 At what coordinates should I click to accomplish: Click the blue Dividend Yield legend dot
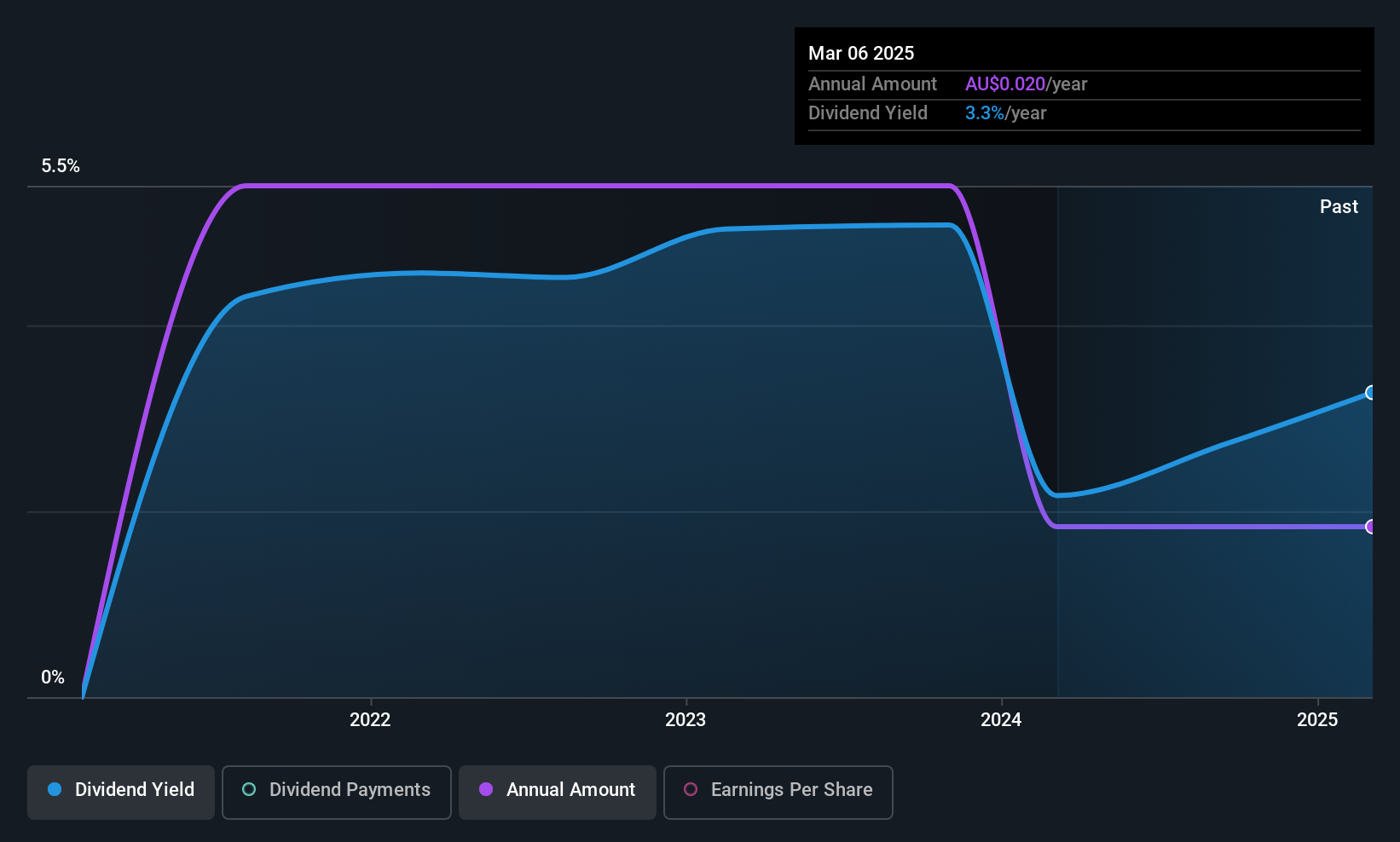[x=55, y=789]
